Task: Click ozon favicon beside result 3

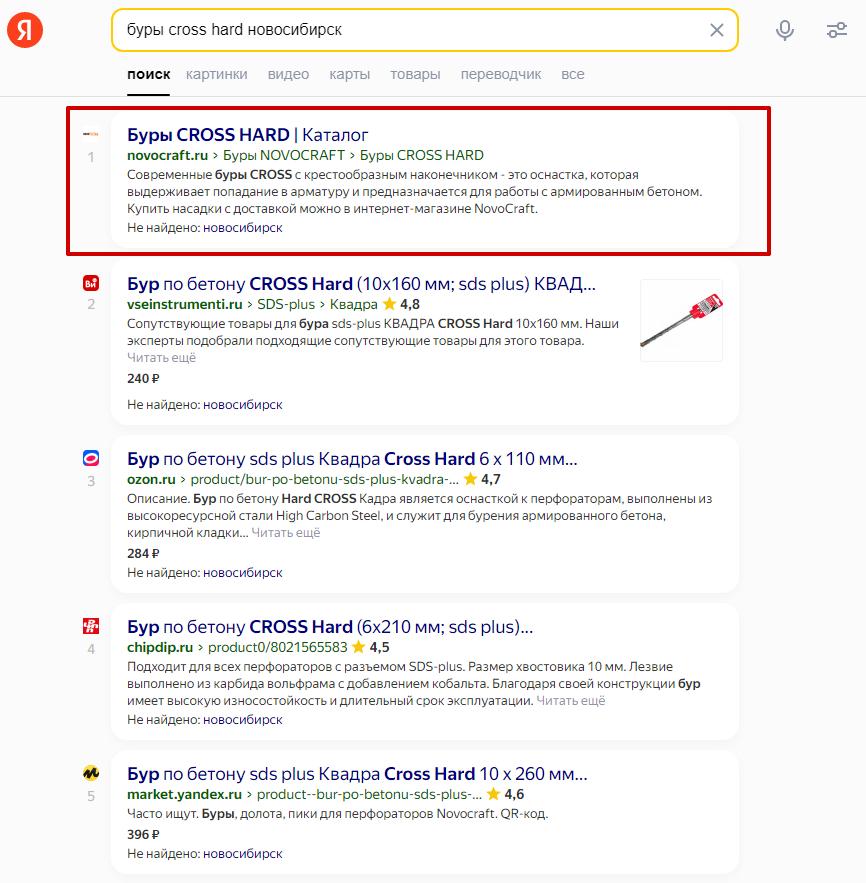Action: 91,458
